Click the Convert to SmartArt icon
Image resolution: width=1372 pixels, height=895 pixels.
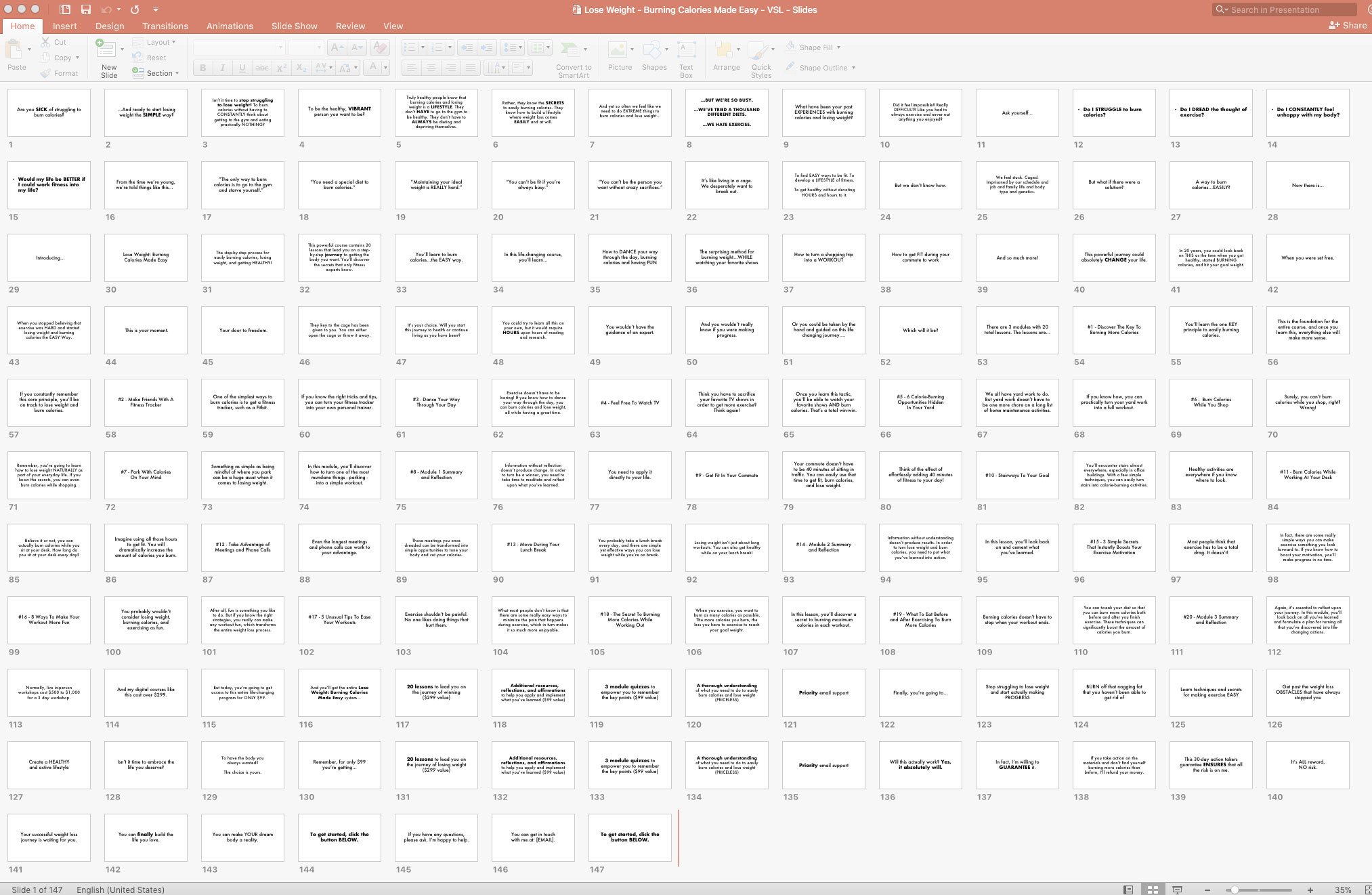[x=570, y=49]
